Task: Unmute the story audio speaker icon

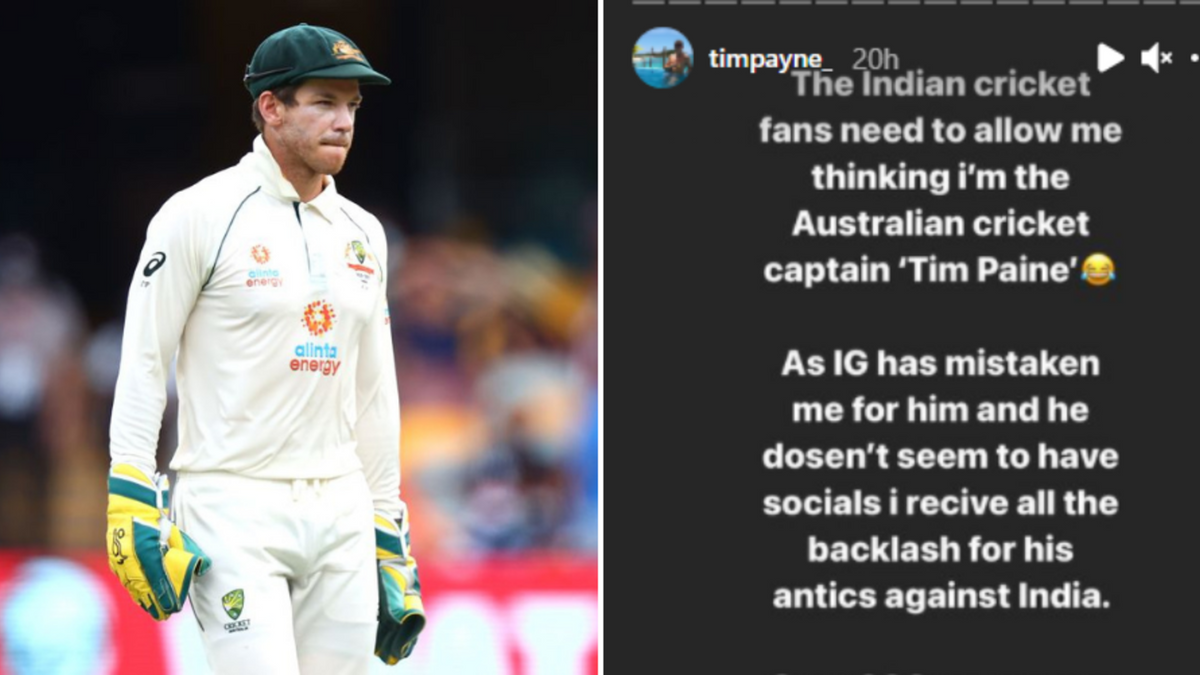Action: click(1156, 58)
